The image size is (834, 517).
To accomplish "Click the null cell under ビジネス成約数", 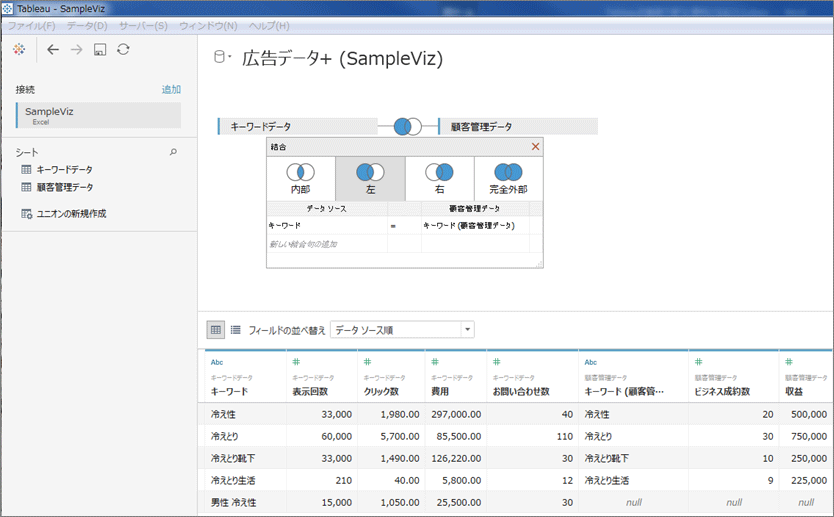I will click(x=734, y=503).
